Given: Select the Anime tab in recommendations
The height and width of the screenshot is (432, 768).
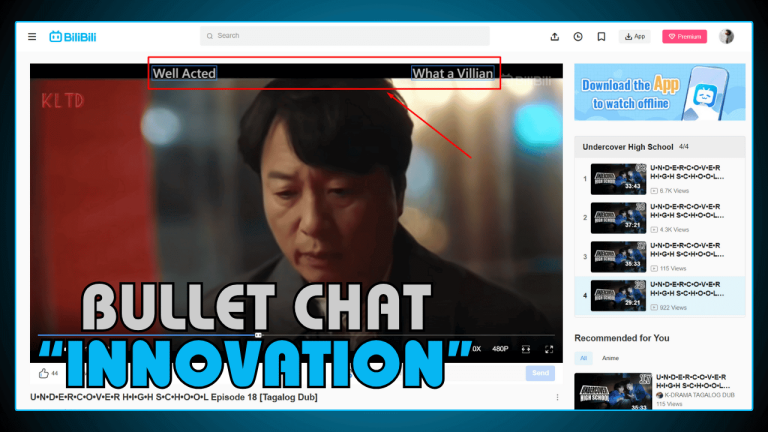Looking at the screenshot, I should click(610, 357).
